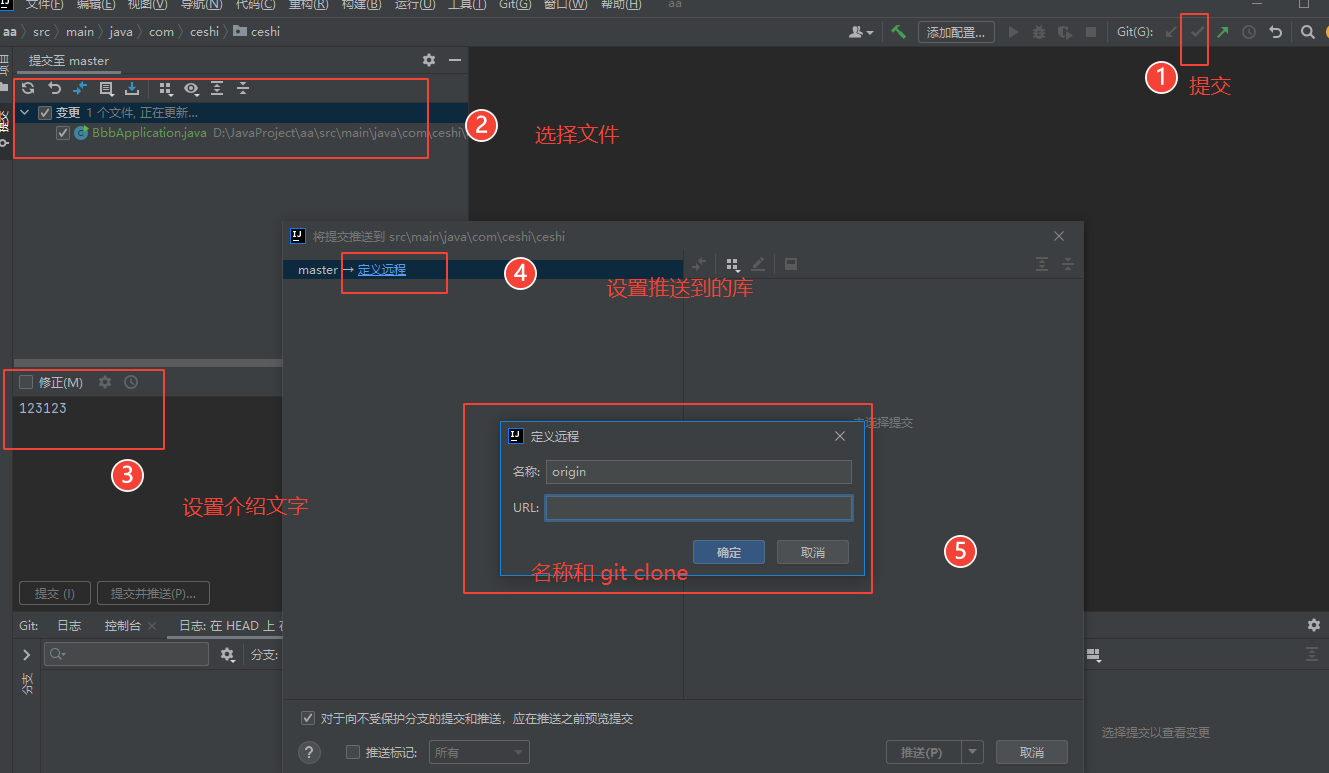Click the Git commit checkmark icon
This screenshot has width=1329, height=773.
click(1196, 32)
